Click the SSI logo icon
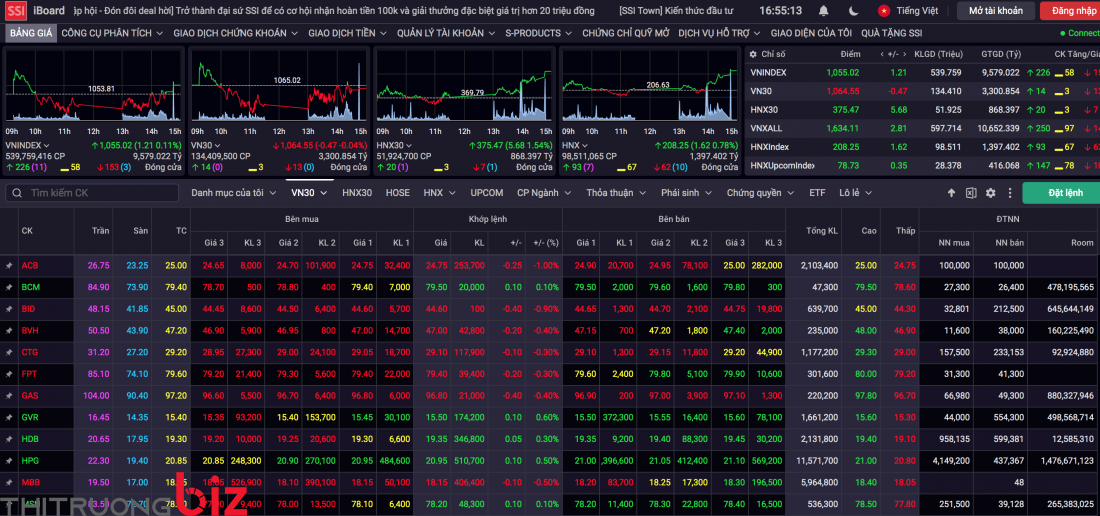 coord(16,11)
